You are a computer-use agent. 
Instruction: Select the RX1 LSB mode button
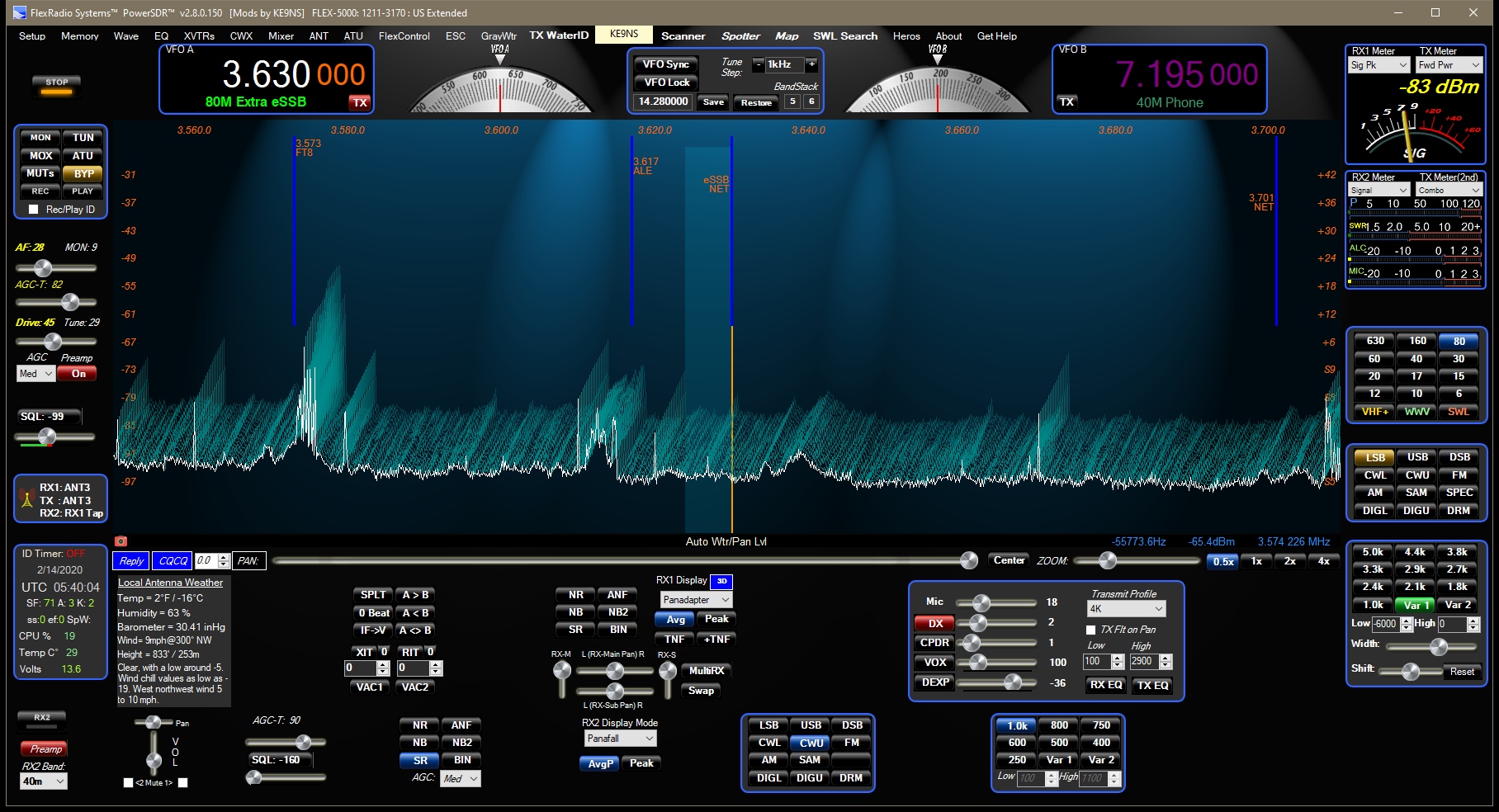click(1374, 457)
